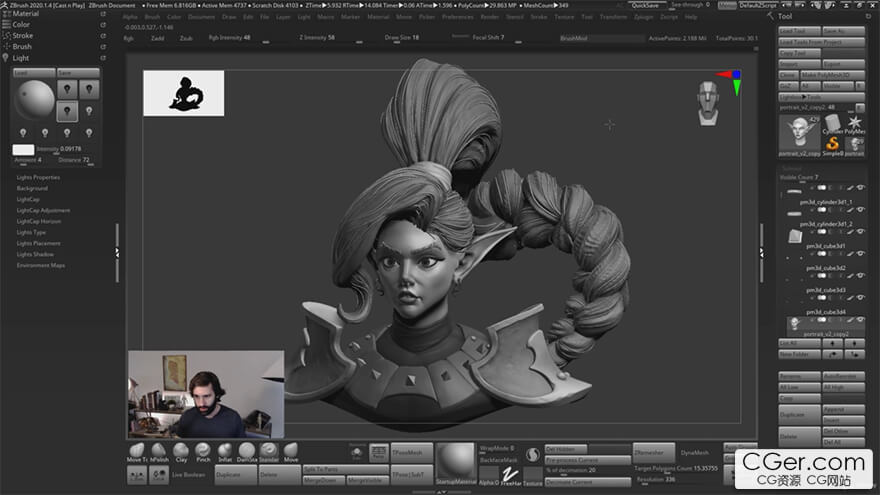Image resolution: width=880 pixels, height=495 pixels.
Task: Select the Standard brush
Action: (x=269, y=452)
